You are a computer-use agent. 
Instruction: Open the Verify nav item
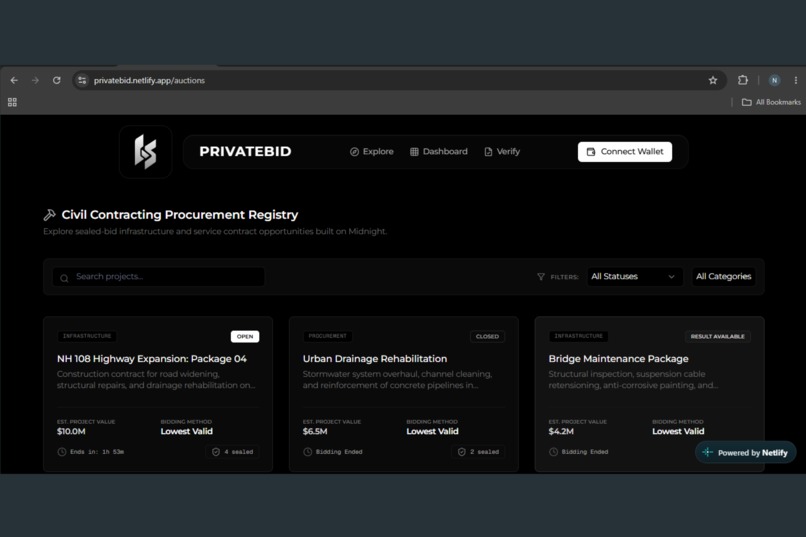click(x=502, y=152)
